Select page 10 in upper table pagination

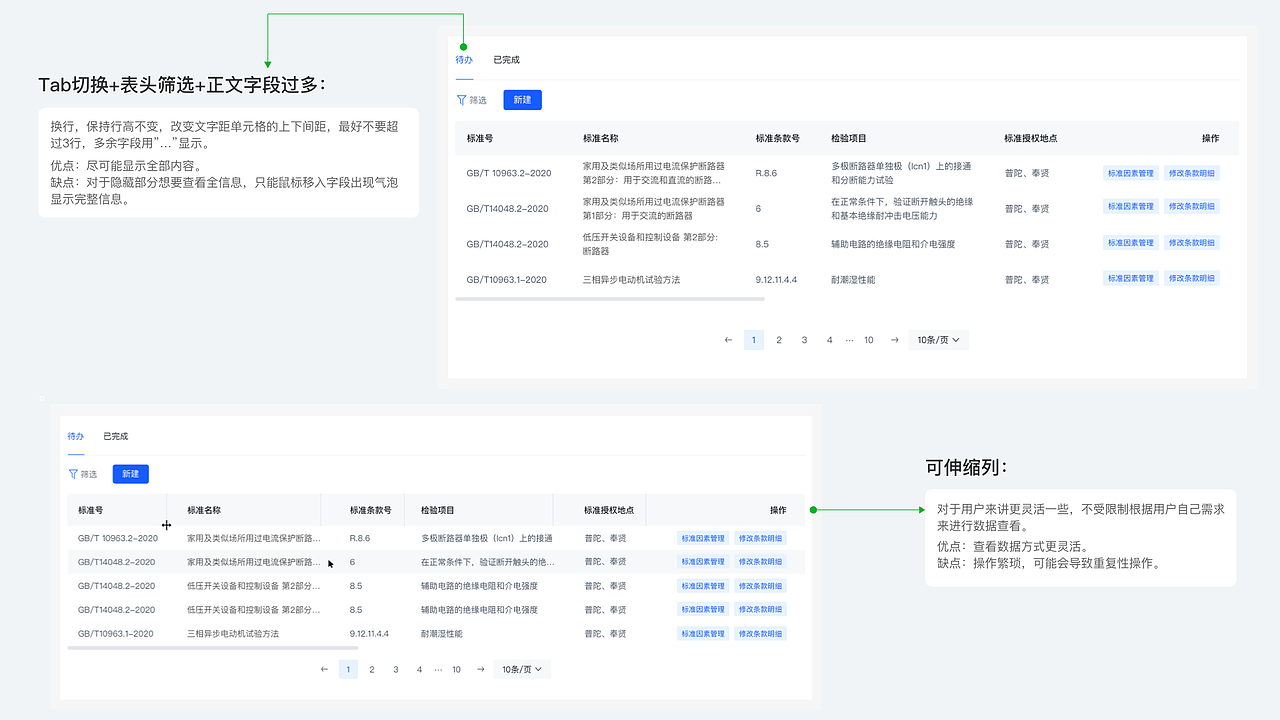[869, 340]
